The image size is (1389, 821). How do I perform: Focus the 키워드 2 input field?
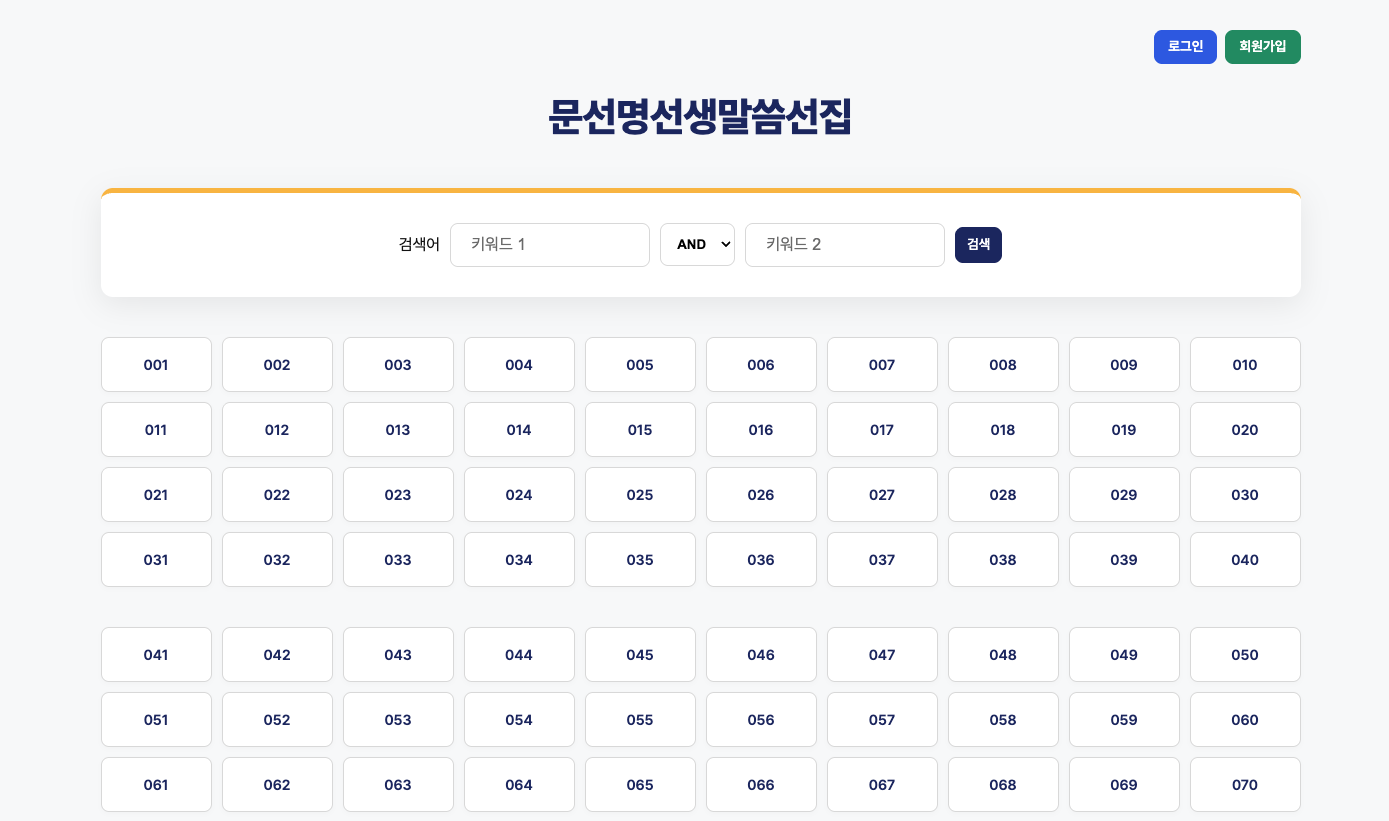point(845,245)
